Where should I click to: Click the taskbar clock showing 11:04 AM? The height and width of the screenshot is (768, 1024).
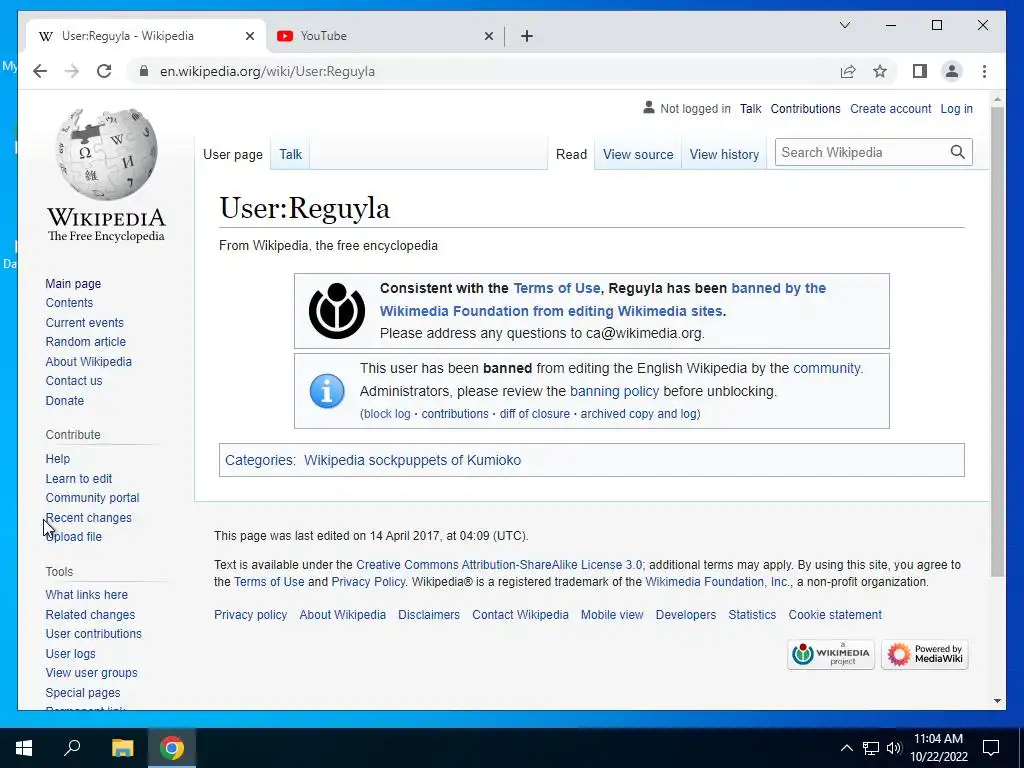[x=938, y=748]
